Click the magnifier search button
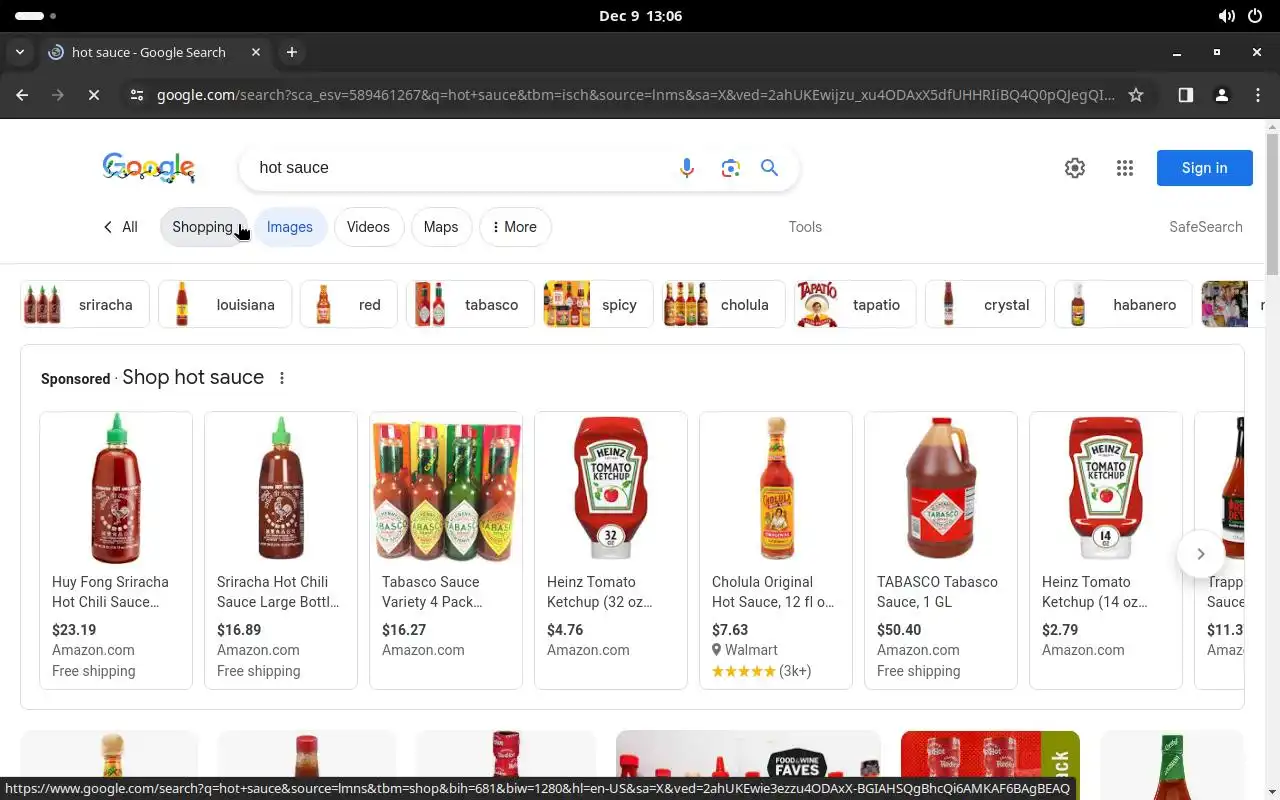 click(x=769, y=168)
